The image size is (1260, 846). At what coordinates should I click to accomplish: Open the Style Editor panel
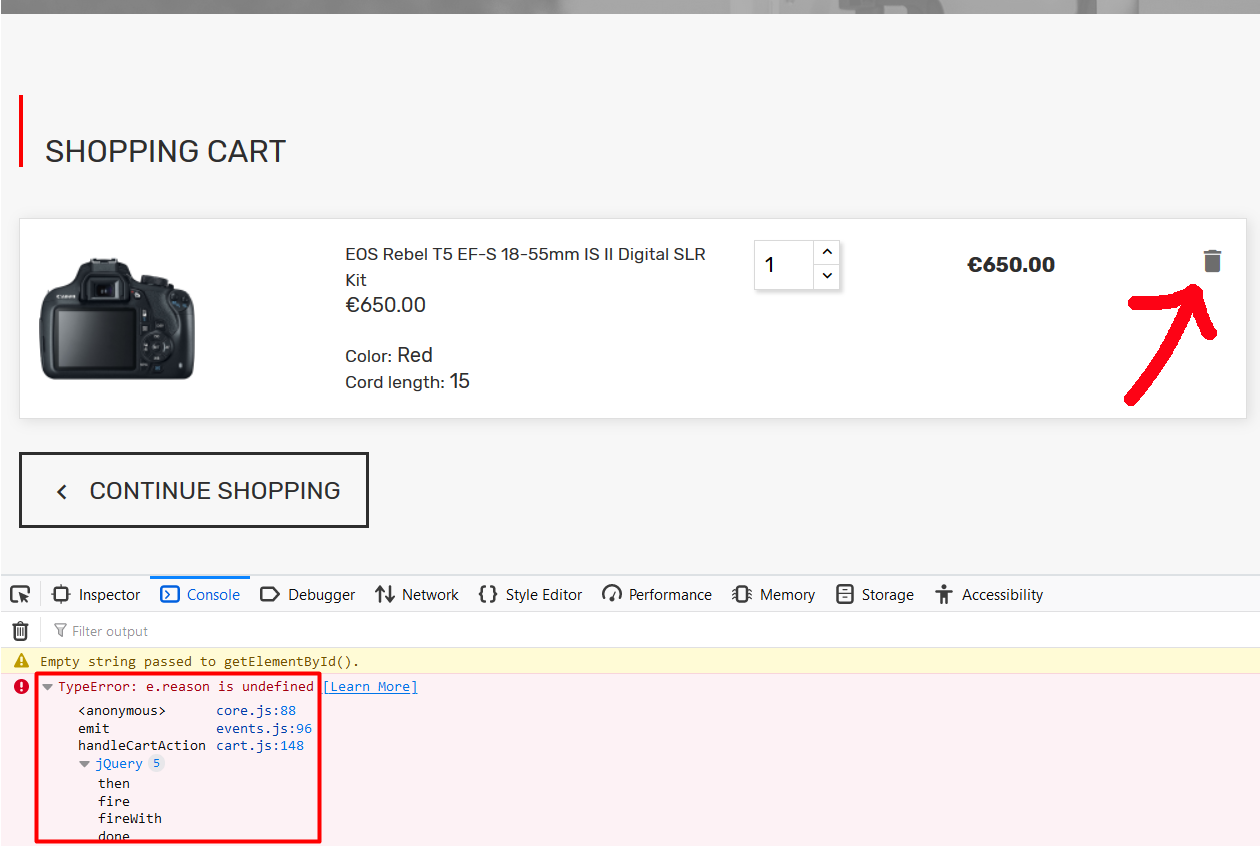click(530, 594)
